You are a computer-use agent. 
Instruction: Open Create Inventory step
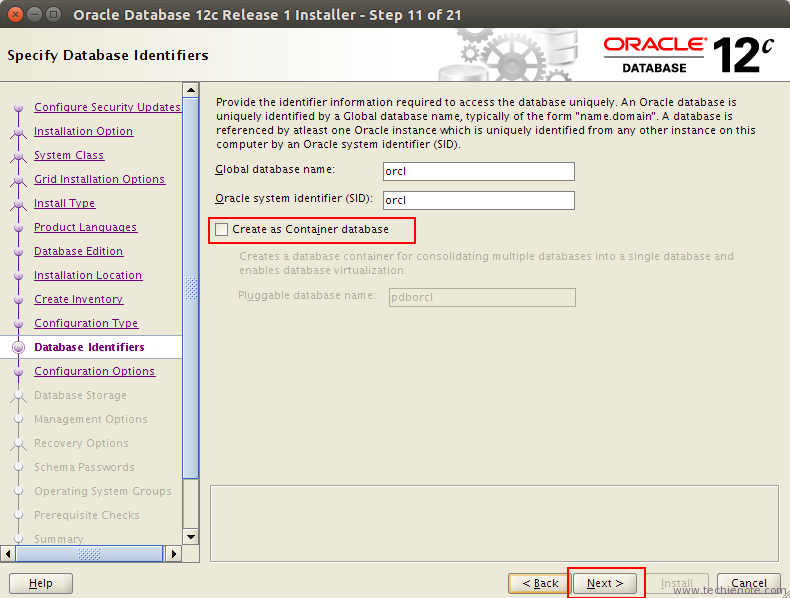coord(79,299)
